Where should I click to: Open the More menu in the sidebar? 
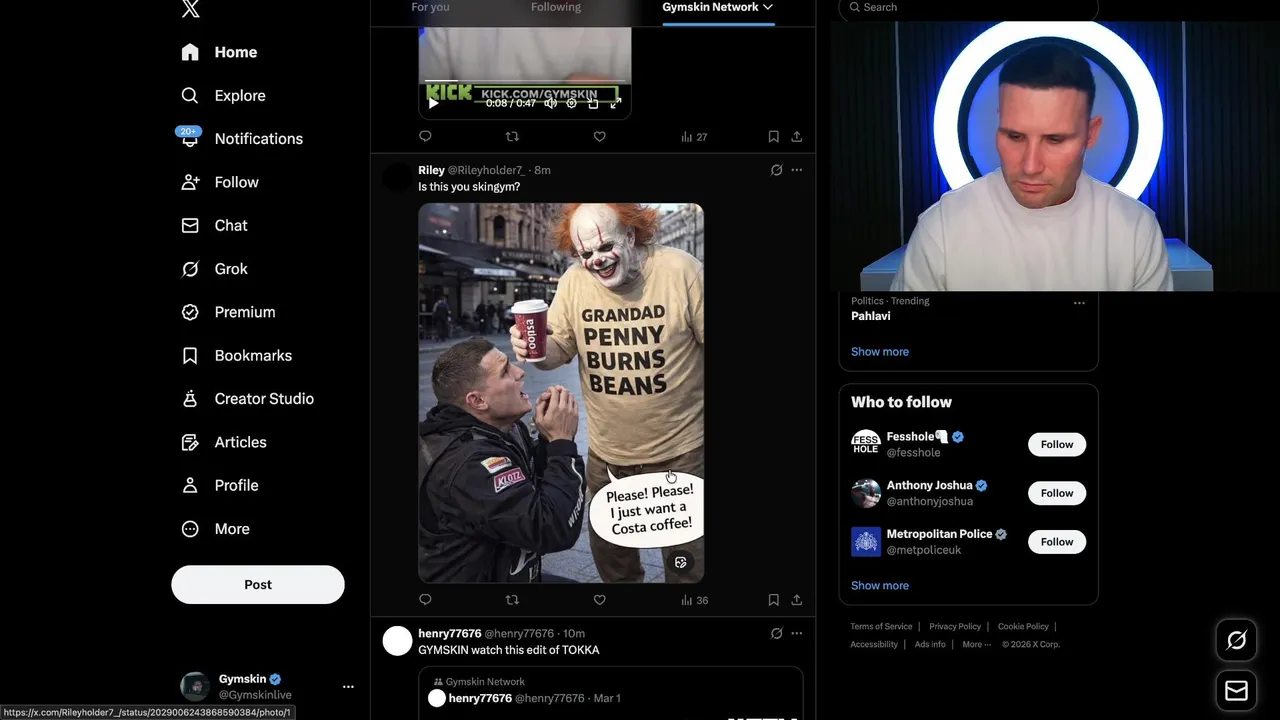tap(215, 529)
